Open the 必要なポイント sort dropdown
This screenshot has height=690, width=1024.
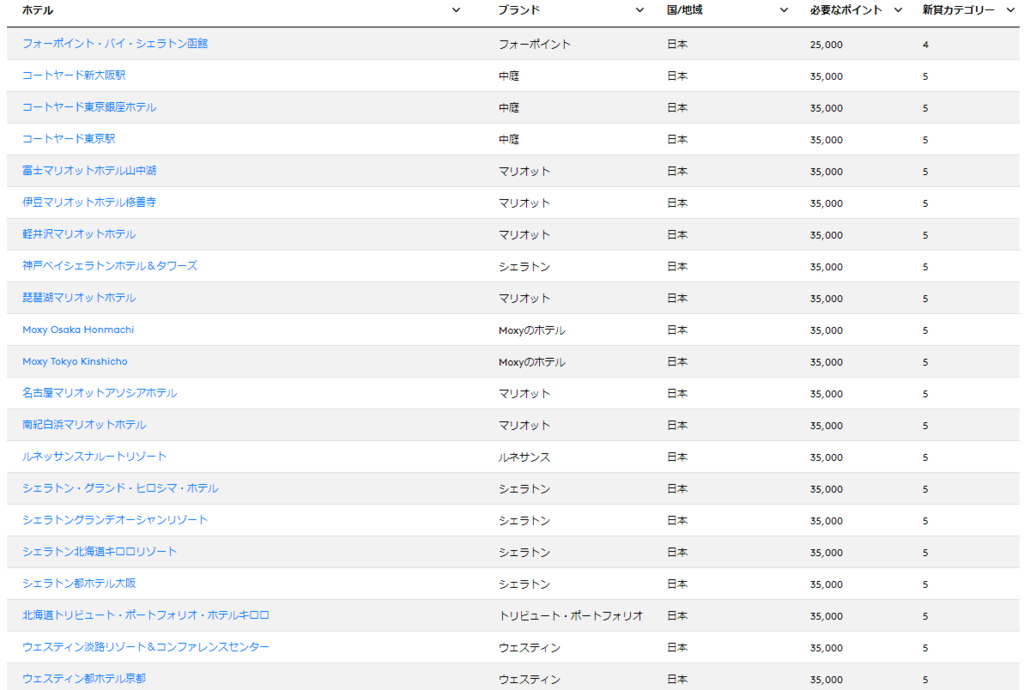[896, 10]
